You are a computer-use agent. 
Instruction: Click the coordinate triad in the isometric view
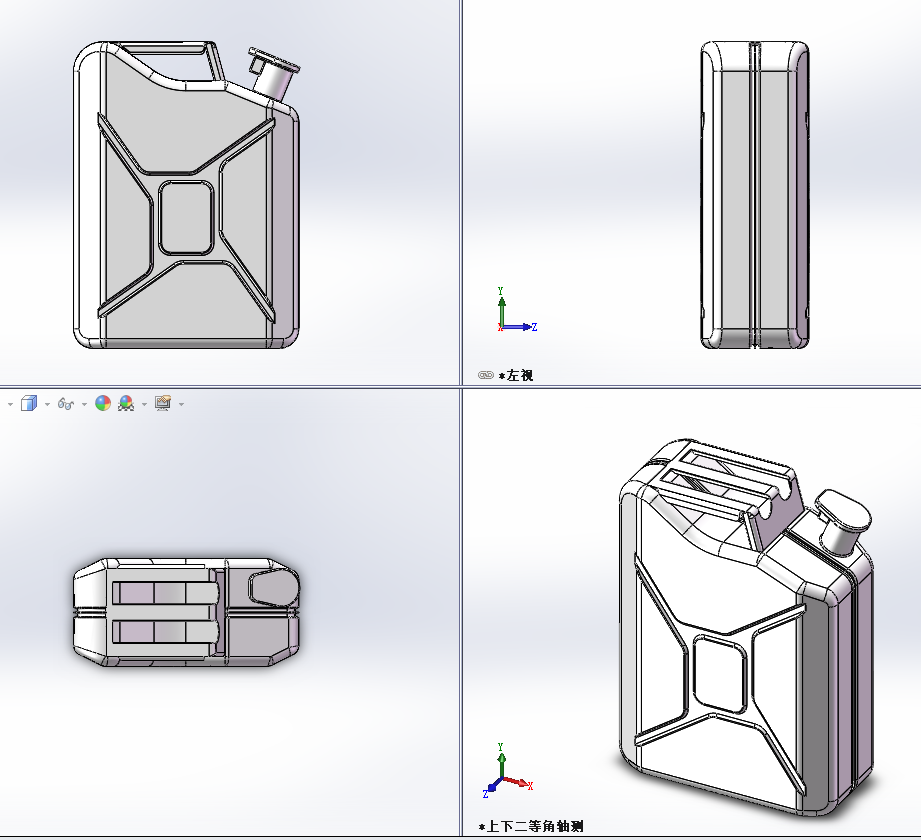coord(508,770)
